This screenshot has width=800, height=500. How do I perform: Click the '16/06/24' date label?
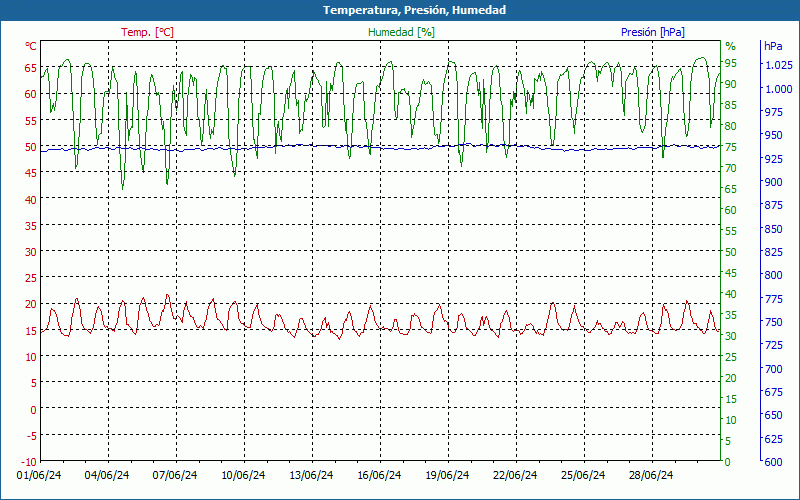point(379,476)
